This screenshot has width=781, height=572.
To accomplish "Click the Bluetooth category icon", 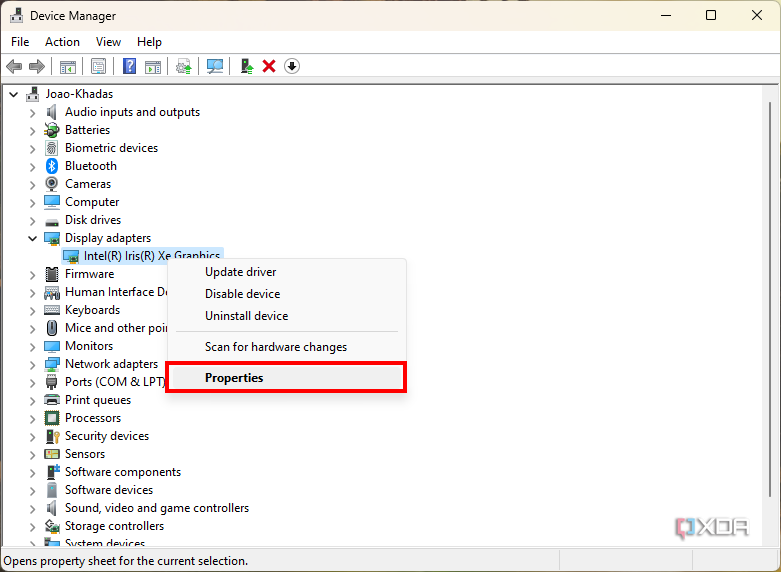I will [52, 166].
